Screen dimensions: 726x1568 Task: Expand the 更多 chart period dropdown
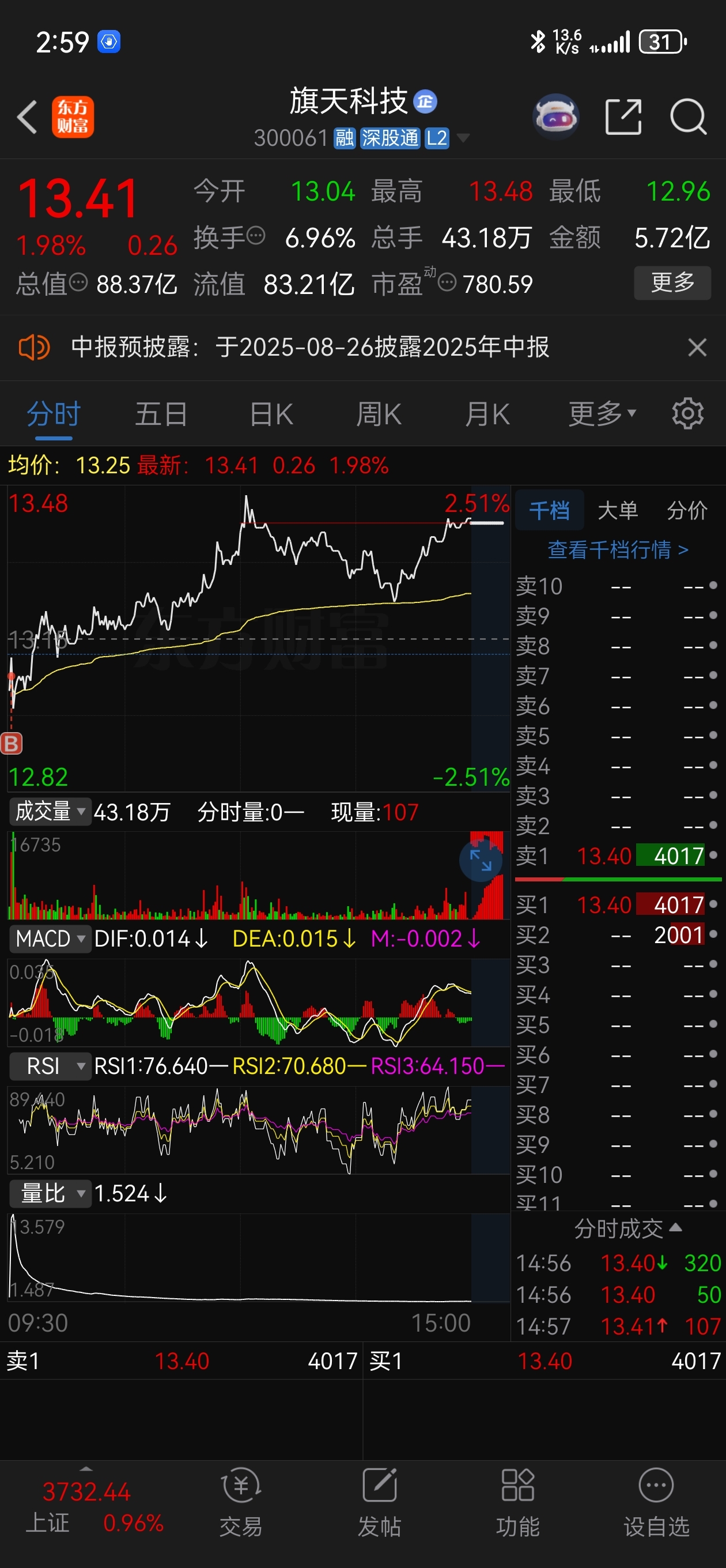603,414
